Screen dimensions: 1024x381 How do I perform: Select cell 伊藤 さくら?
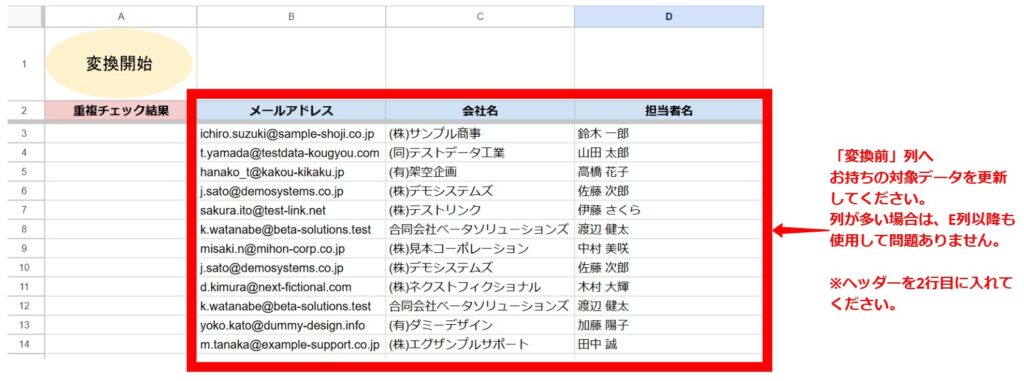click(669, 210)
